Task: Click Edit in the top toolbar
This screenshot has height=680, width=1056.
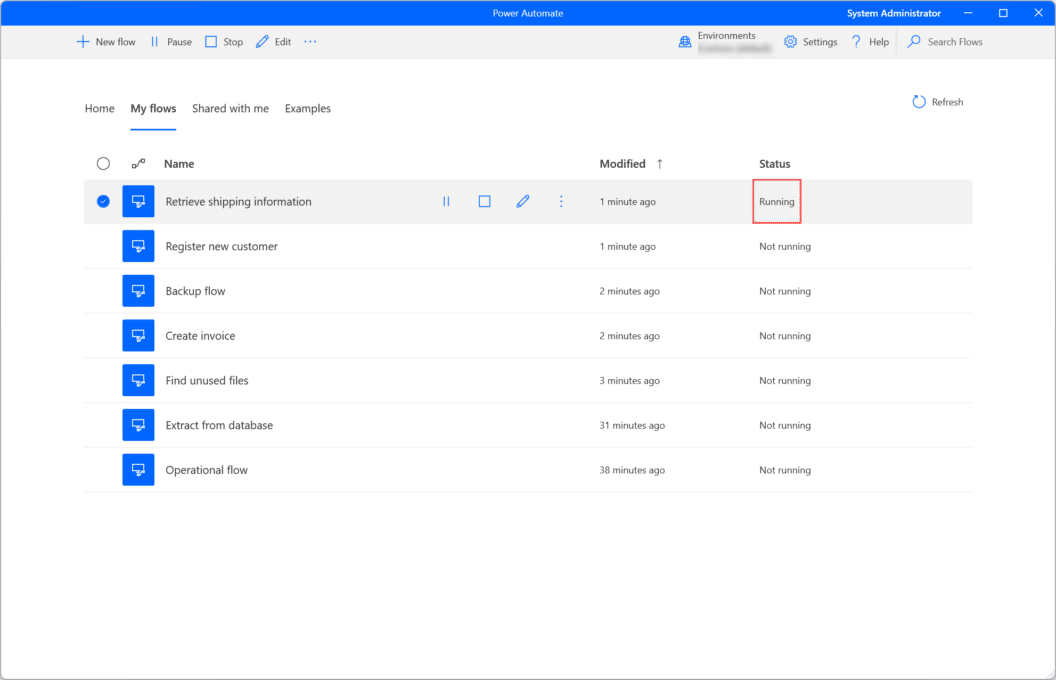Action: [273, 42]
